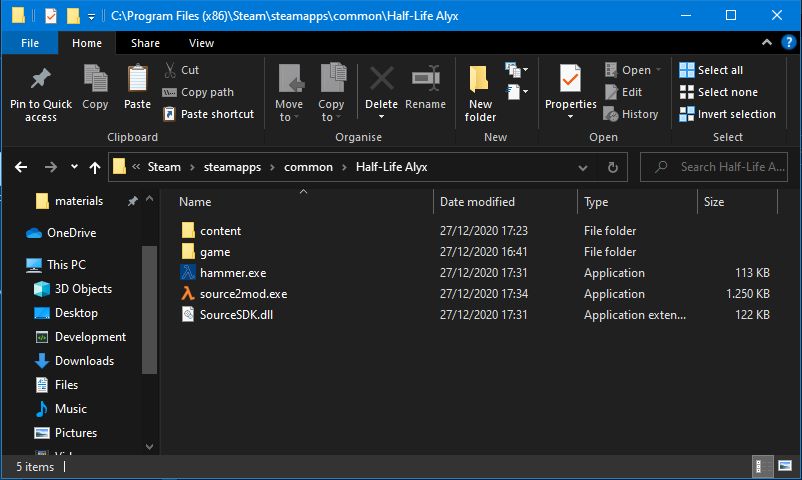The image size is (802, 480).
Task: Open the recent locations dropdown arrow
Action: tap(74, 167)
